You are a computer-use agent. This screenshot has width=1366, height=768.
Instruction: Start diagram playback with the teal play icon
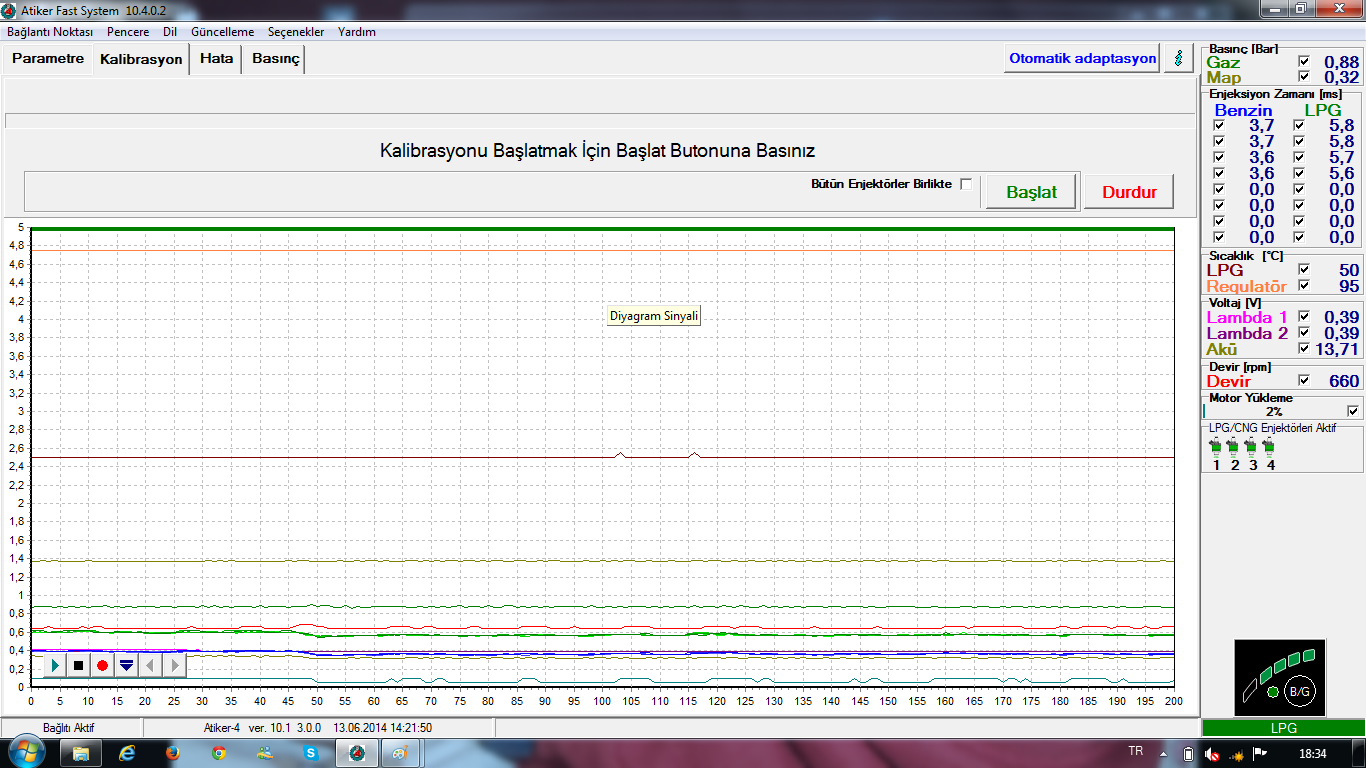click(x=55, y=665)
